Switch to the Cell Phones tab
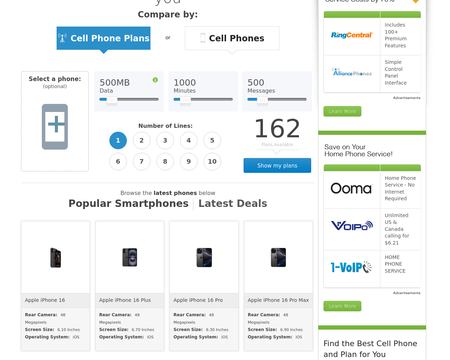Viewport: 450px width, 360px height. (x=232, y=38)
